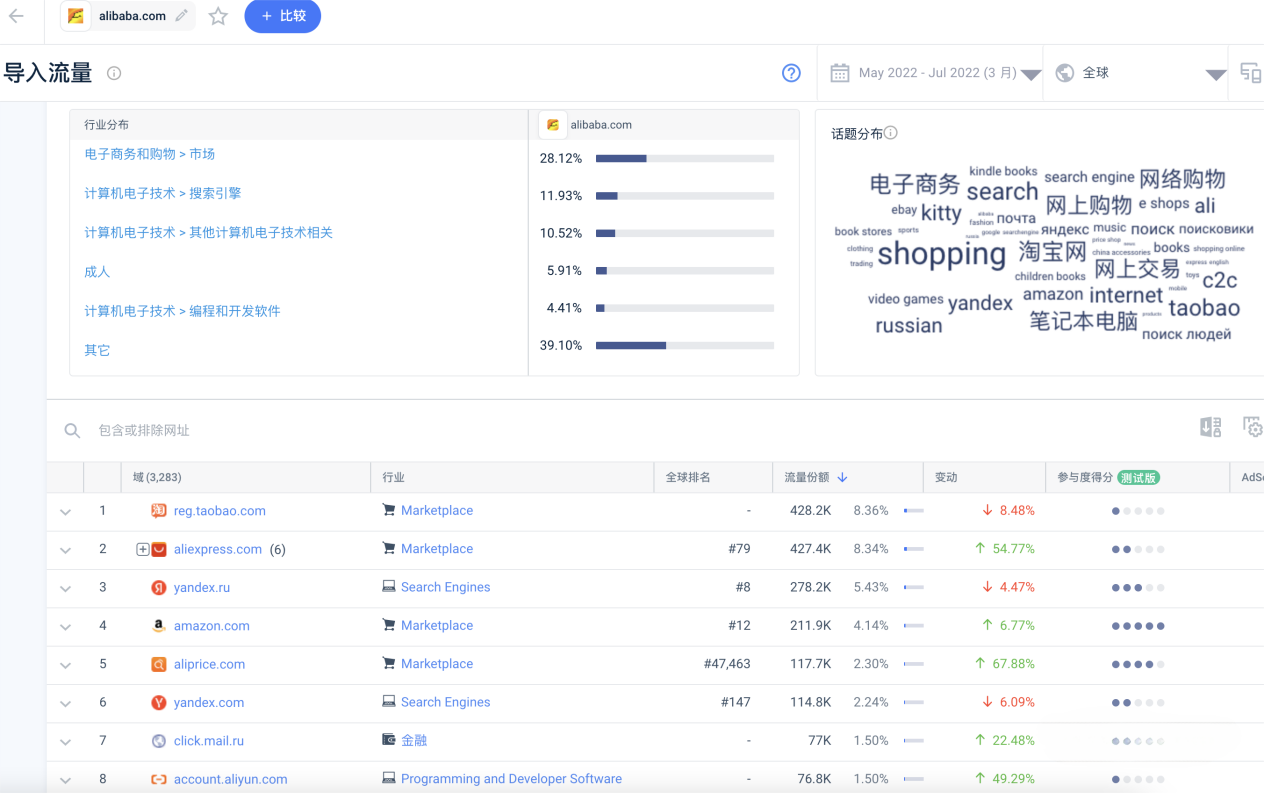Favorite alibaba.com with the star icon
1264x793 pixels.
[x=218, y=16]
